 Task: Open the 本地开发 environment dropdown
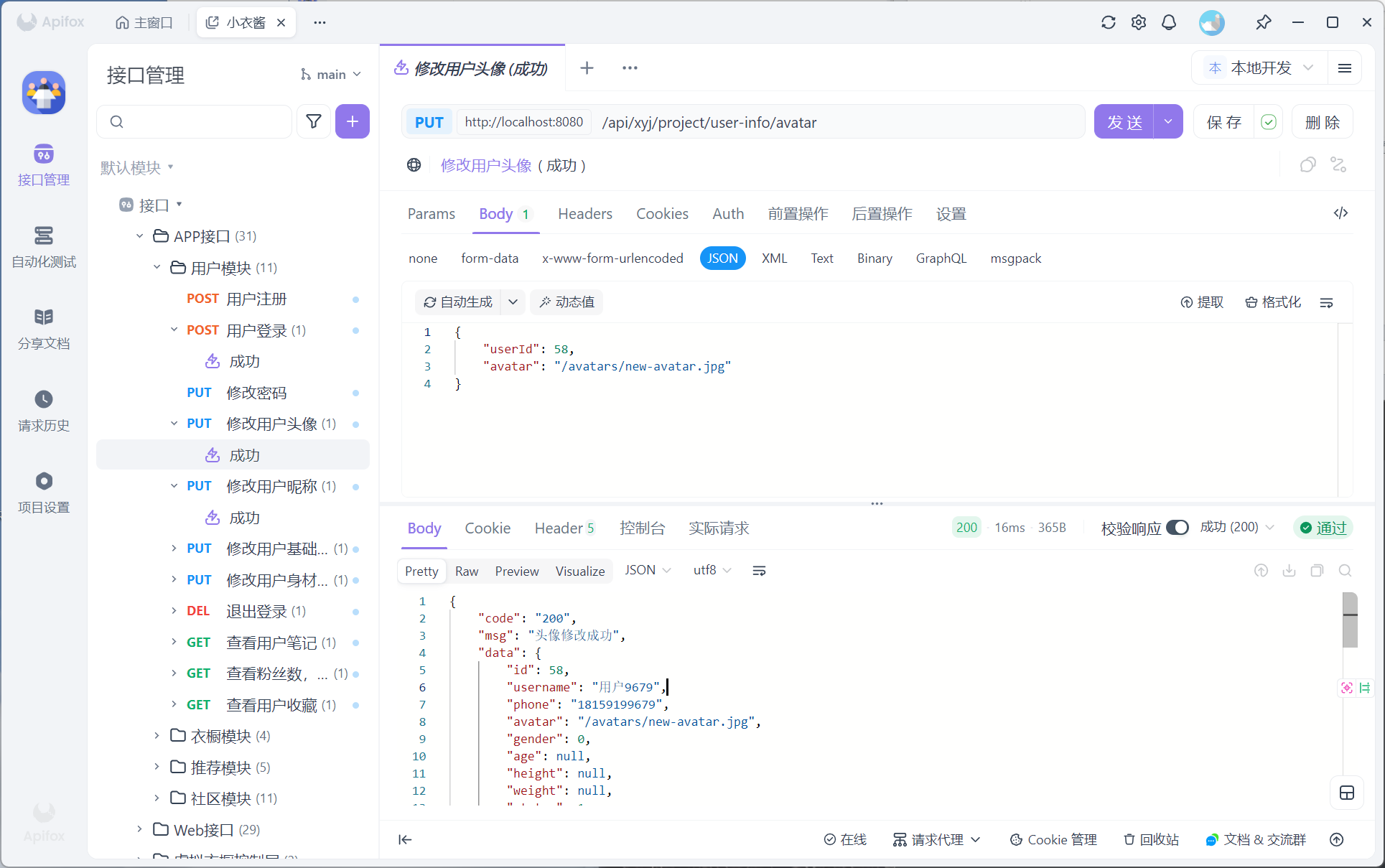(1262, 67)
